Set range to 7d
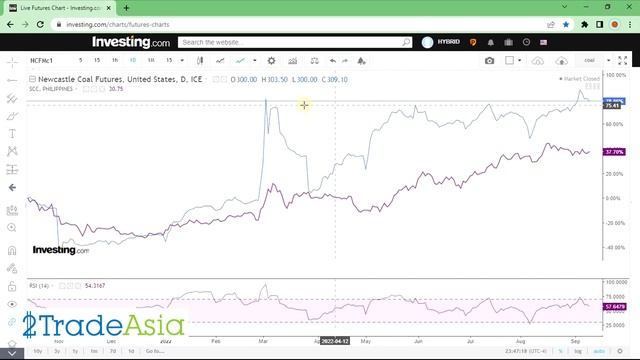Viewport: 640px width, 360px height. [113, 351]
